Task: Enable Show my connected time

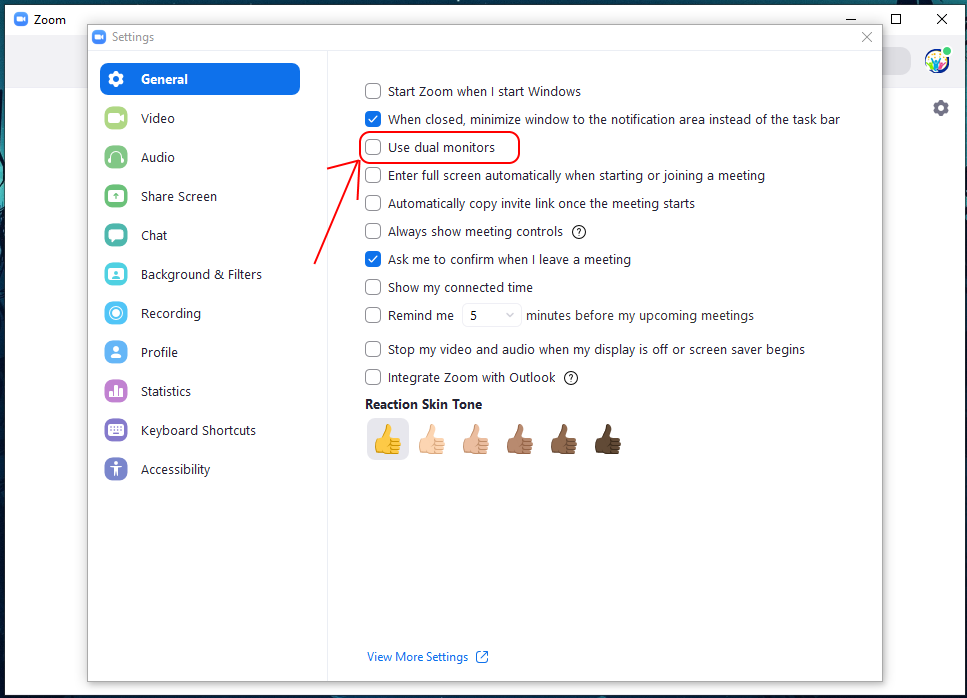Action: click(x=373, y=287)
